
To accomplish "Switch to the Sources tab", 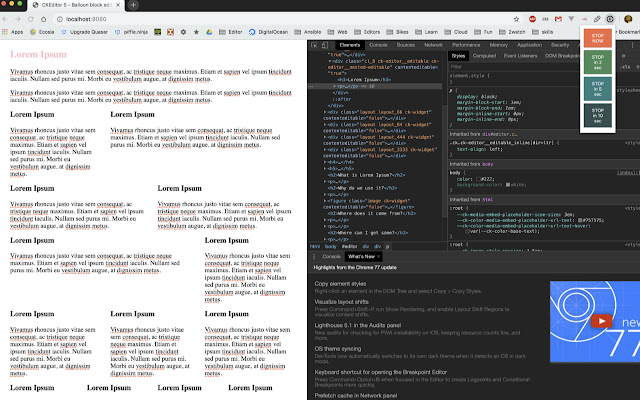I will click(x=406, y=45).
